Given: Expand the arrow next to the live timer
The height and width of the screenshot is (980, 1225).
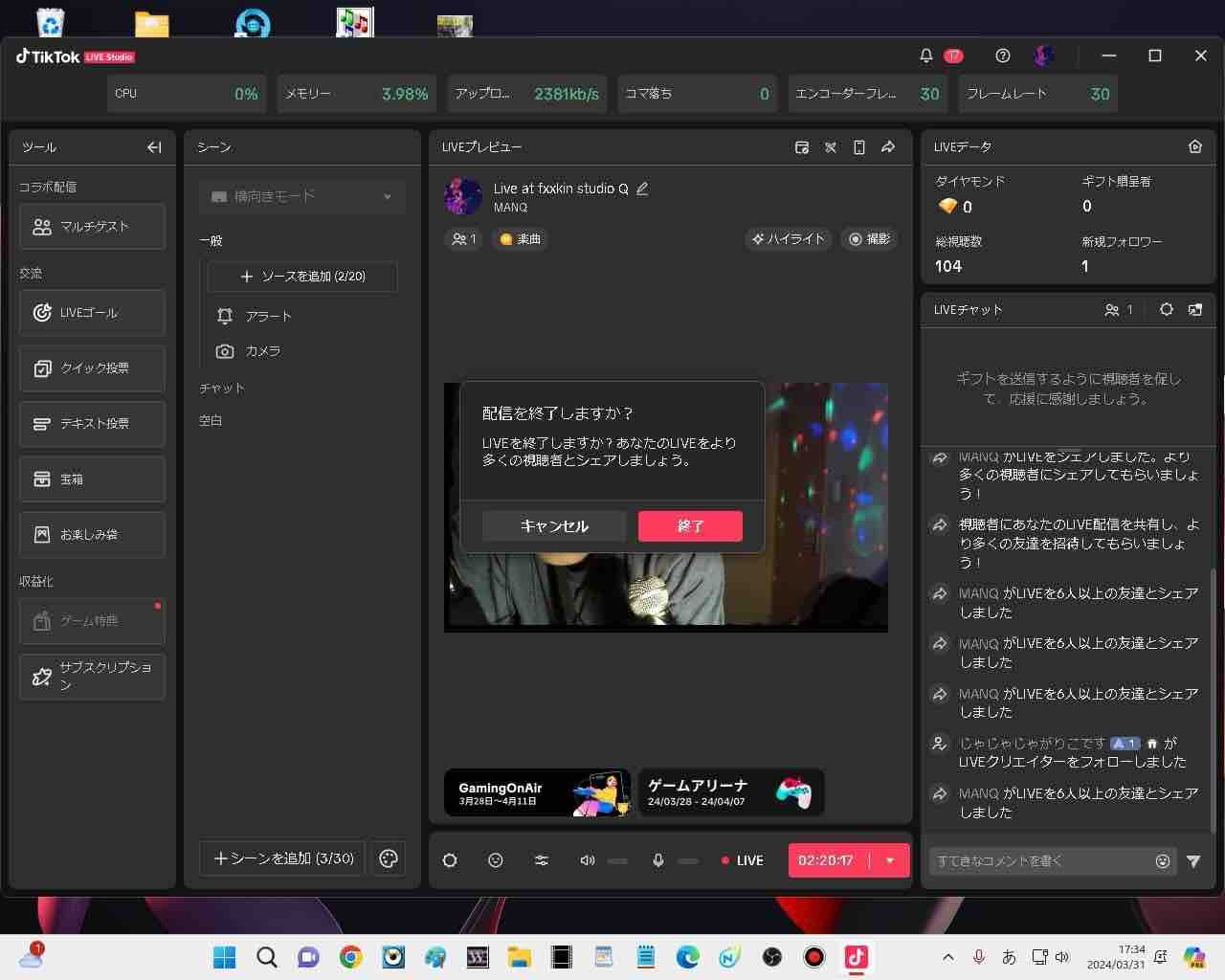Looking at the screenshot, I should pos(890,860).
